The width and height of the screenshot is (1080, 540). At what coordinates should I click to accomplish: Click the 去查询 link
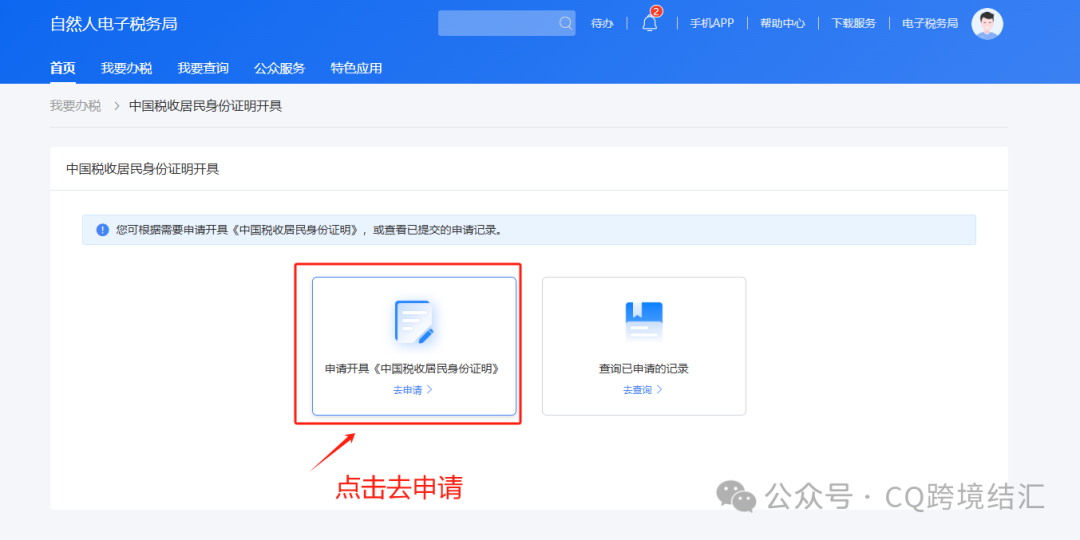tap(637, 390)
